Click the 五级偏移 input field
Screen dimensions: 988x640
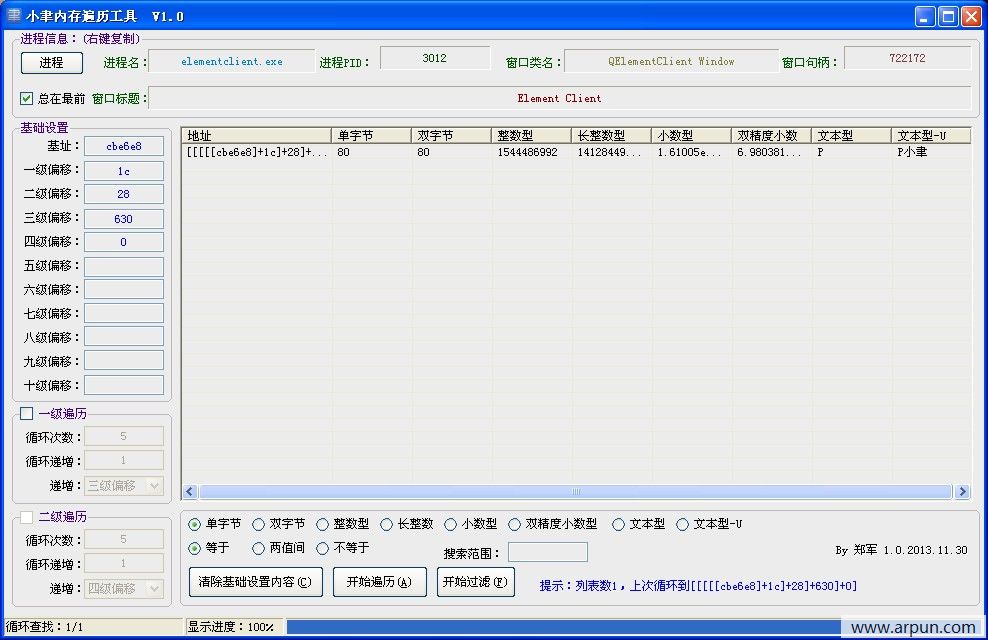[123, 265]
